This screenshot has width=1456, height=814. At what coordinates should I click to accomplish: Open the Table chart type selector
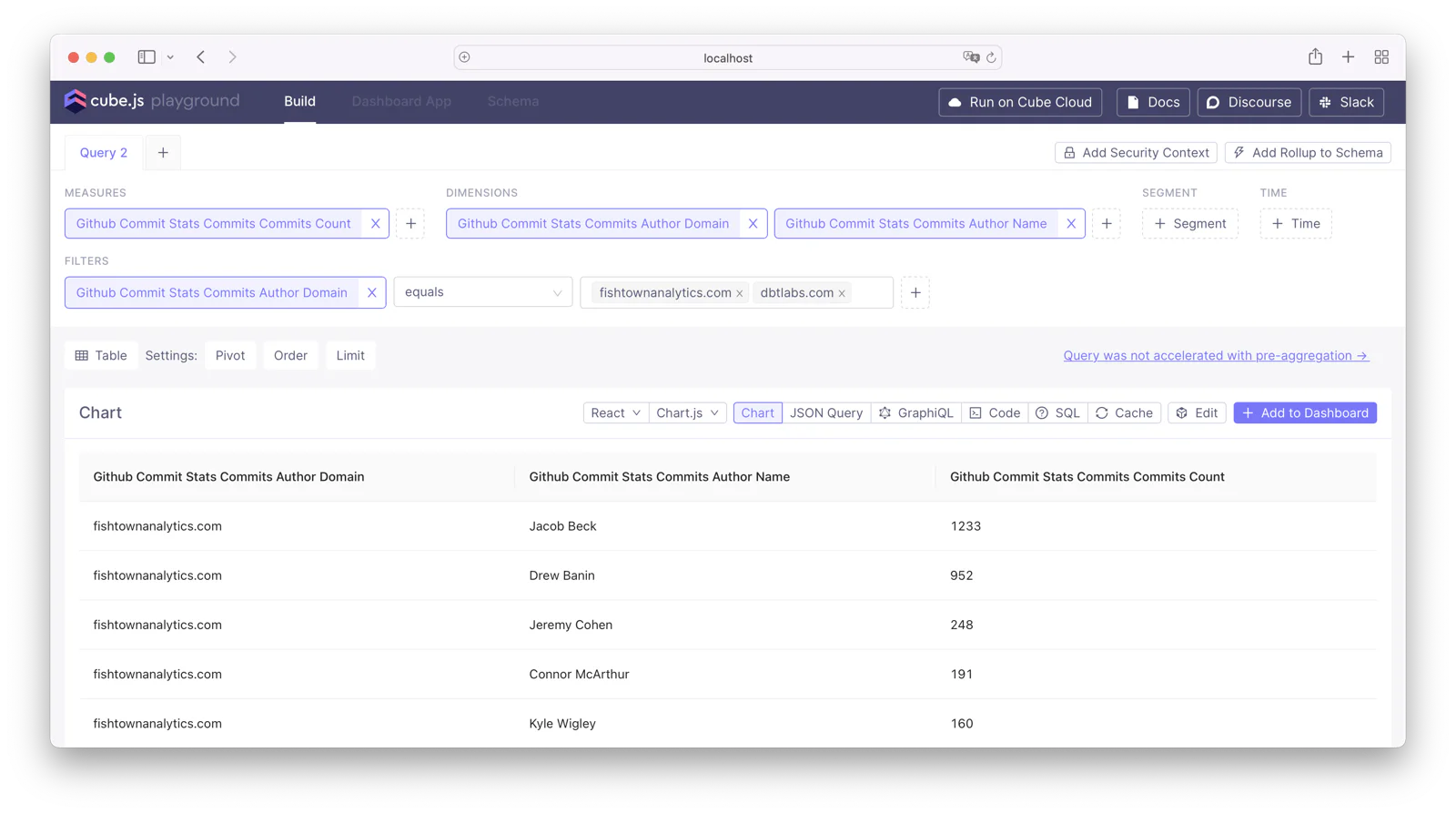coord(101,356)
